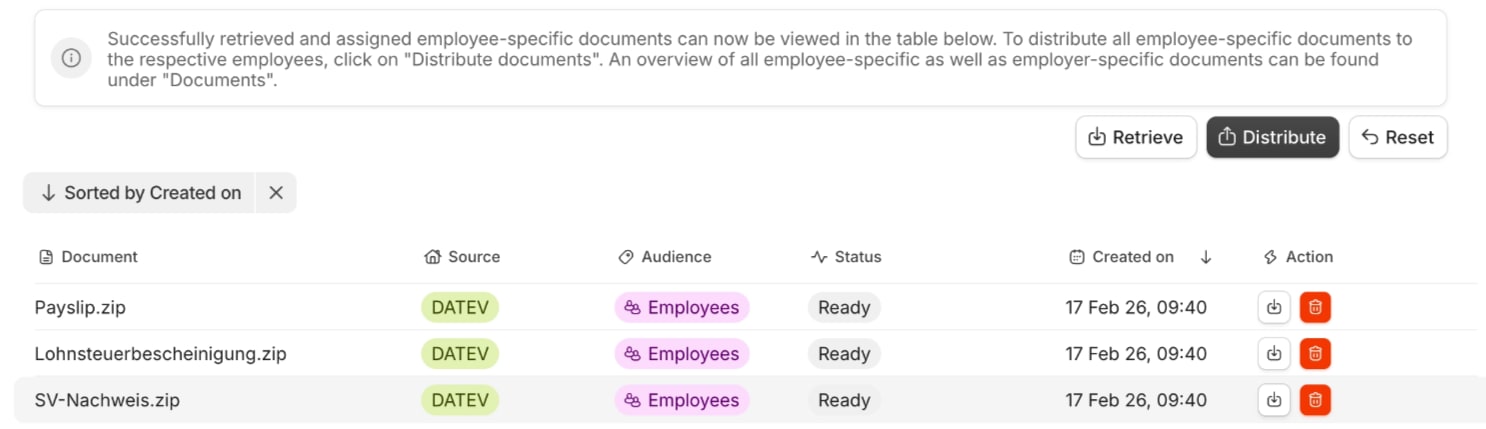
Task: Remove the Created on sort with X
Action: [276, 193]
